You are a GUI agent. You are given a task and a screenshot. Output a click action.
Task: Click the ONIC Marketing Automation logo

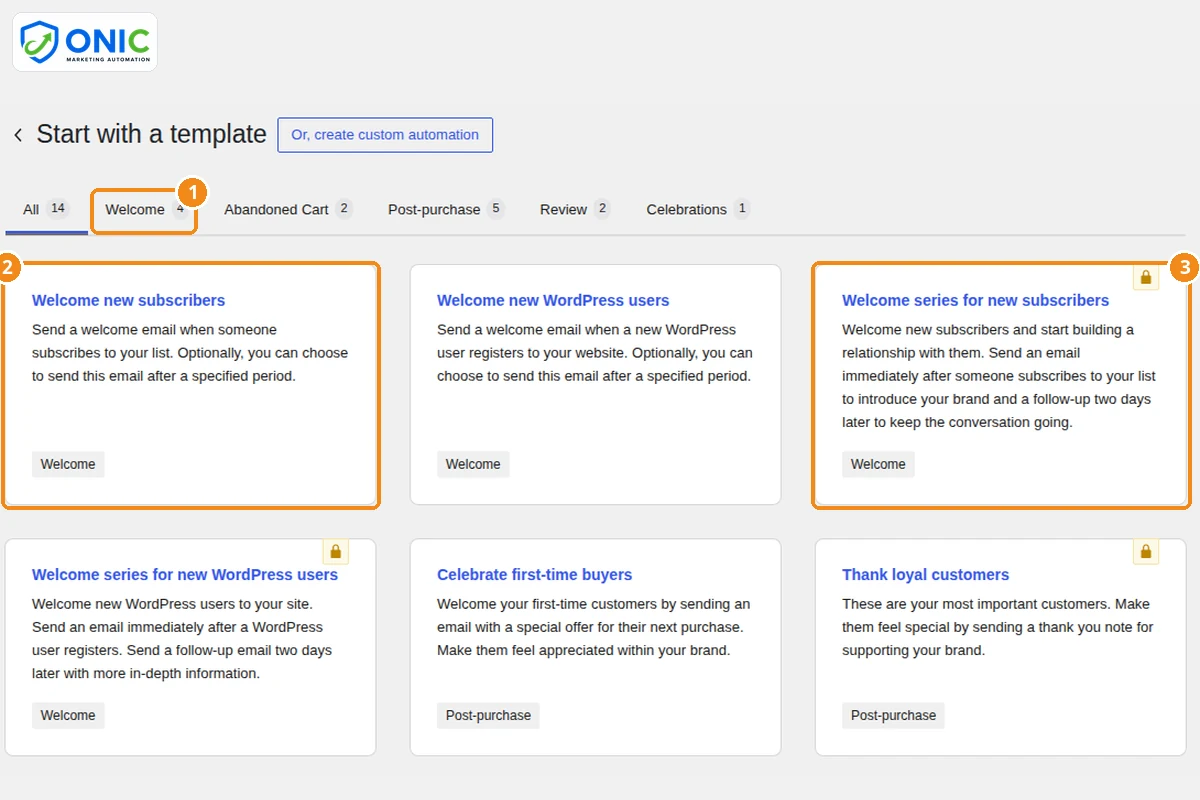pos(85,42)
